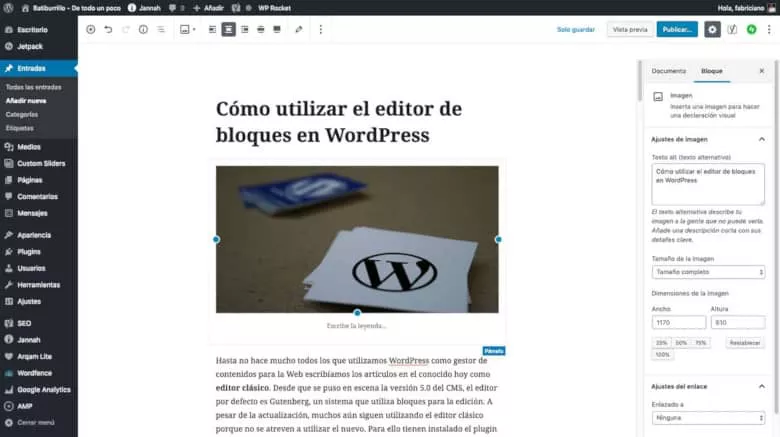Image resolution: width=780 pixels, height=437 pixels.
Task: Open the block more options menu
Action: pyautogui.click(x=320, y=29)
